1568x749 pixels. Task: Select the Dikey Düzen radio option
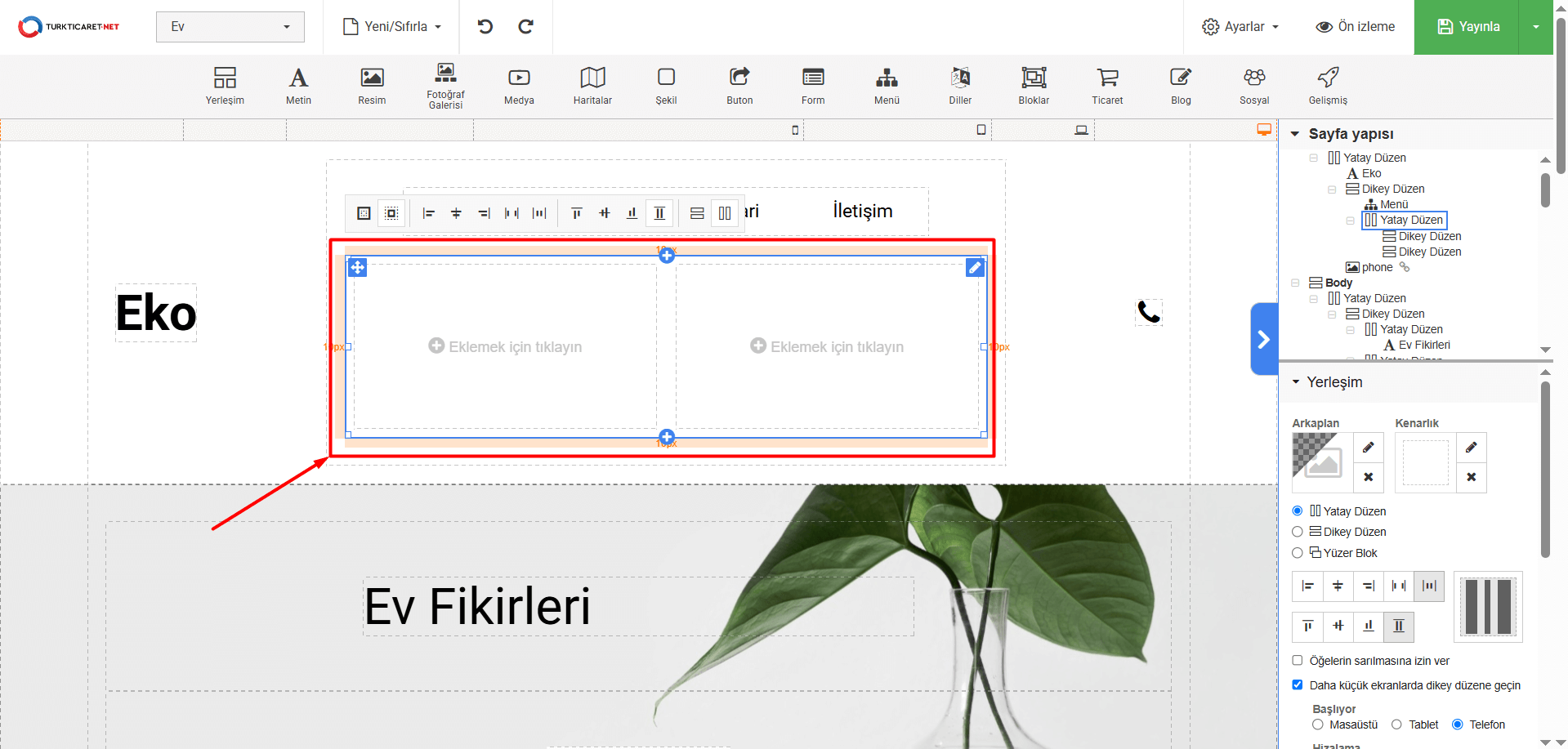(1298, 532)
